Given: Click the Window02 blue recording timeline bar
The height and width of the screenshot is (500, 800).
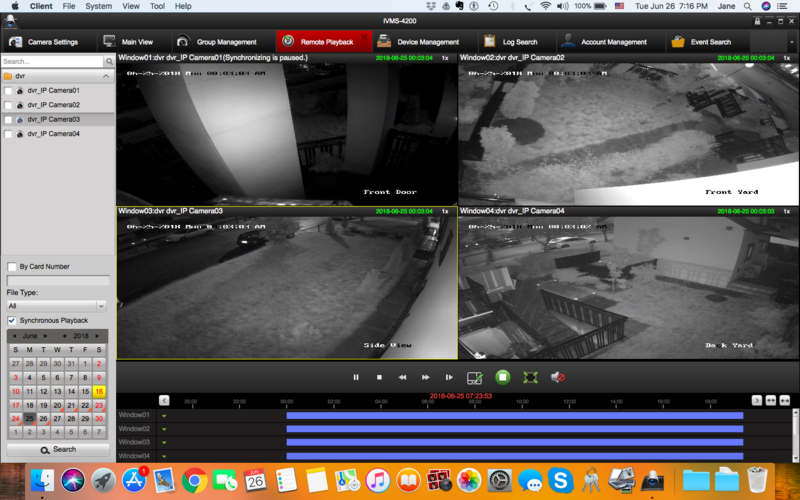Looking at the screenshot, I should click(x=515, y=429).
